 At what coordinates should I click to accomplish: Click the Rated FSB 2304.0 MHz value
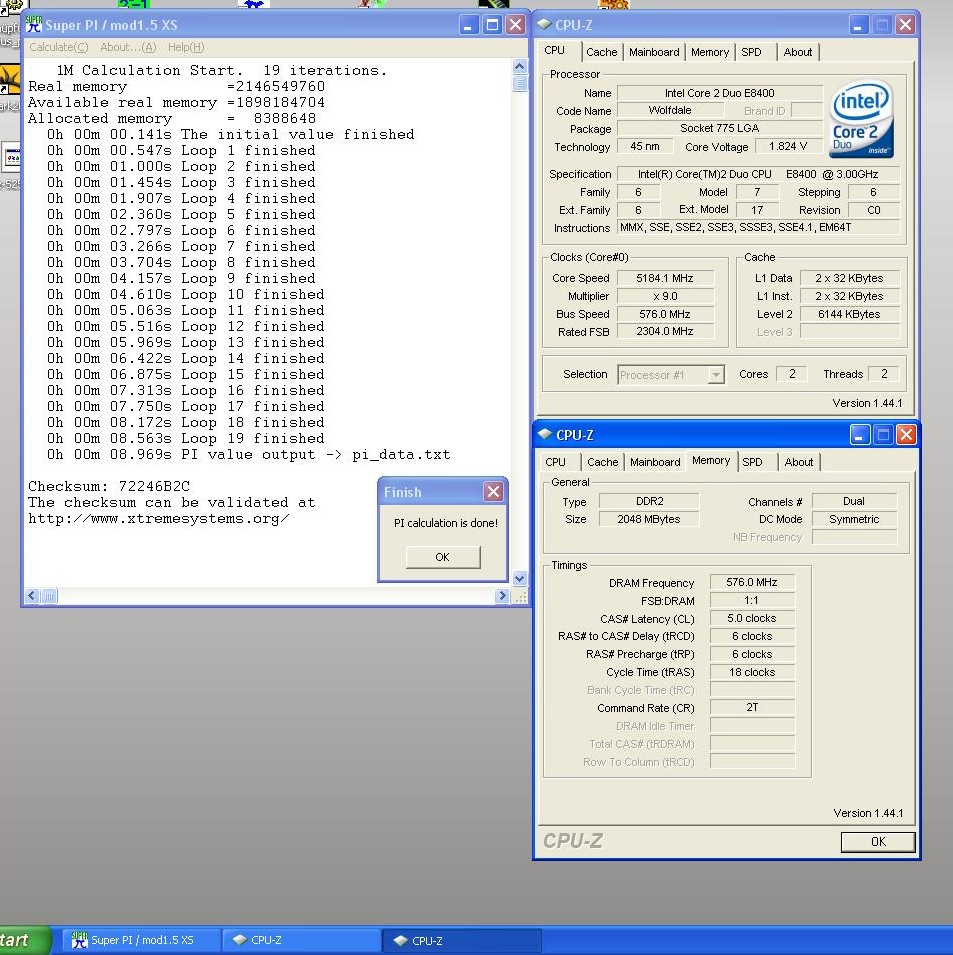pos(665,331)
